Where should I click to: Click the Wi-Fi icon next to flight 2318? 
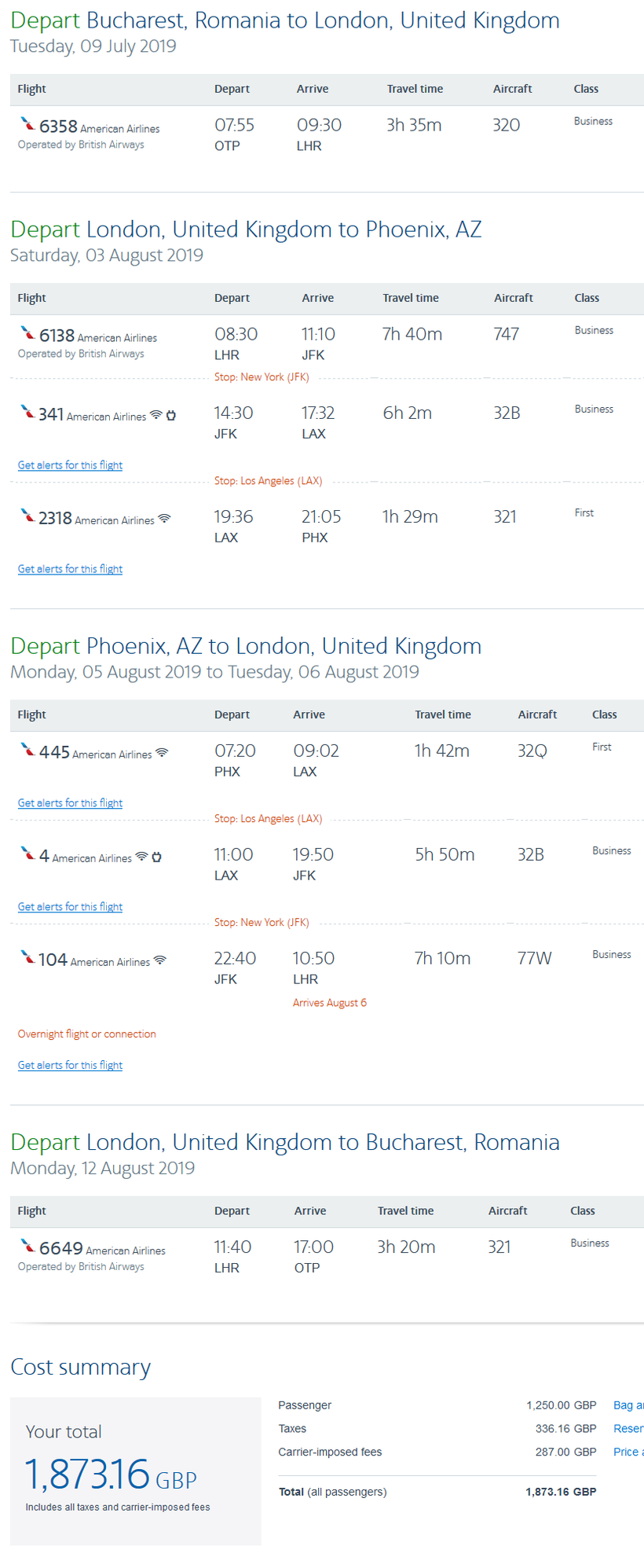[164, 519]
